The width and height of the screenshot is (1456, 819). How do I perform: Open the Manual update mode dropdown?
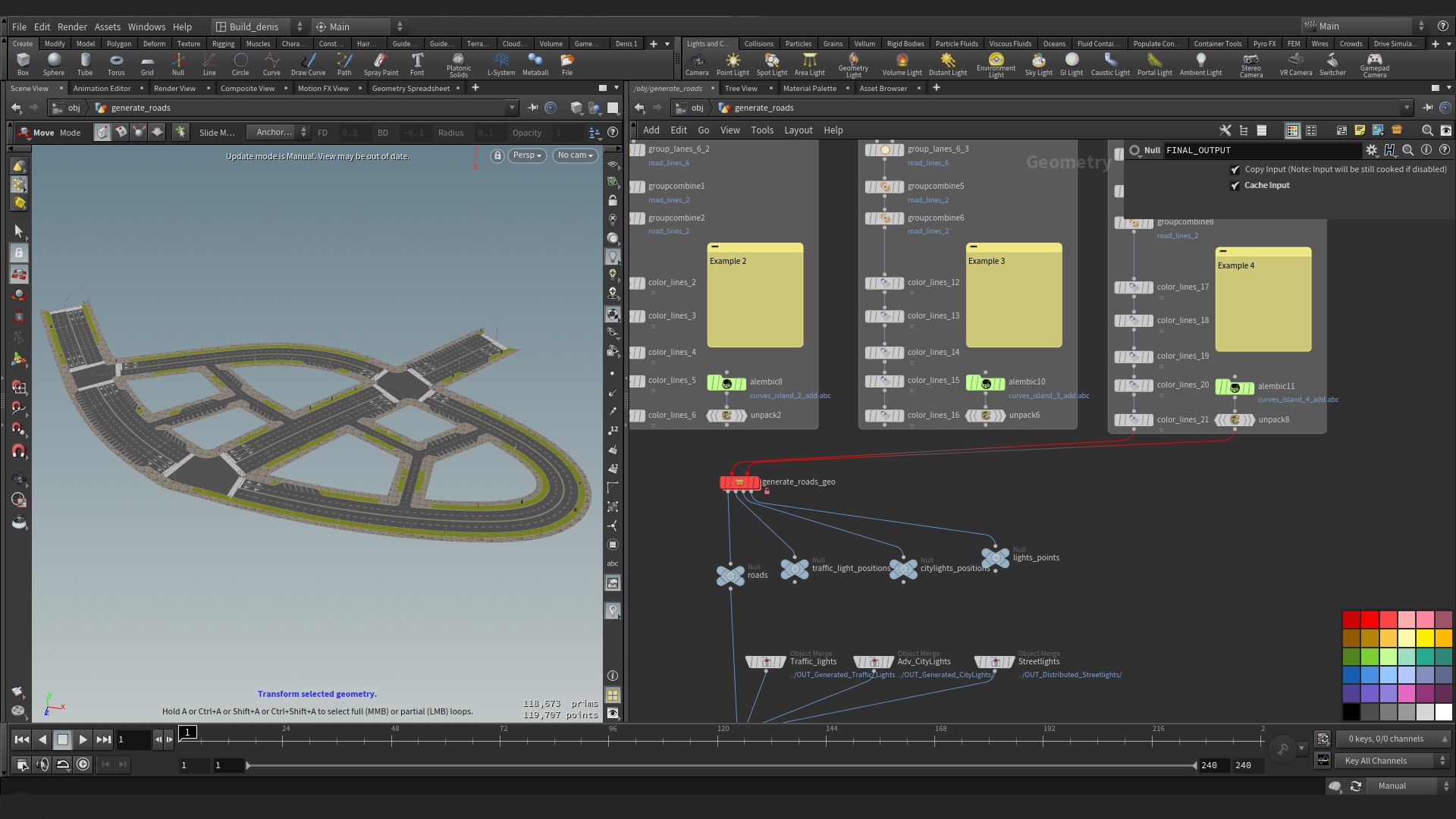click(1407, 786)
